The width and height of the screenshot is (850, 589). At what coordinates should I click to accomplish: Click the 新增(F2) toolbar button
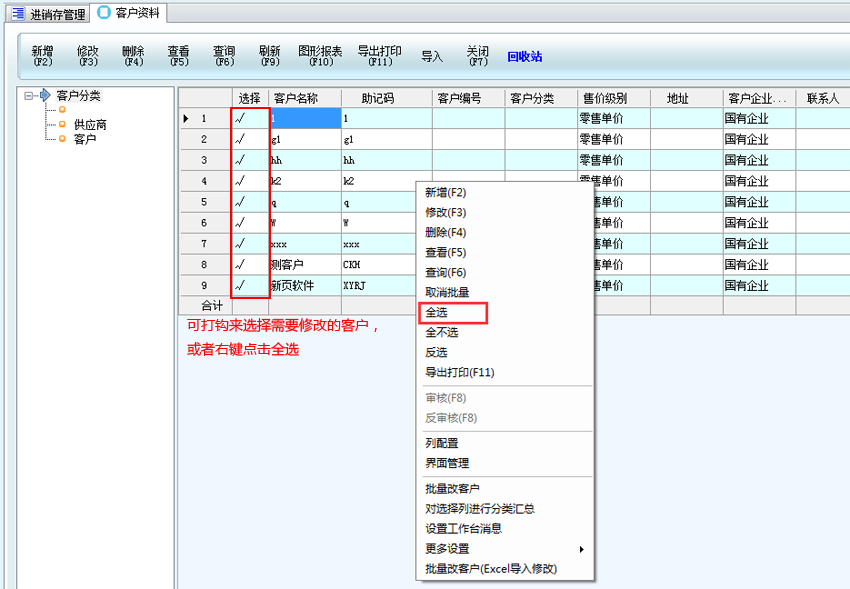(42, 56)
